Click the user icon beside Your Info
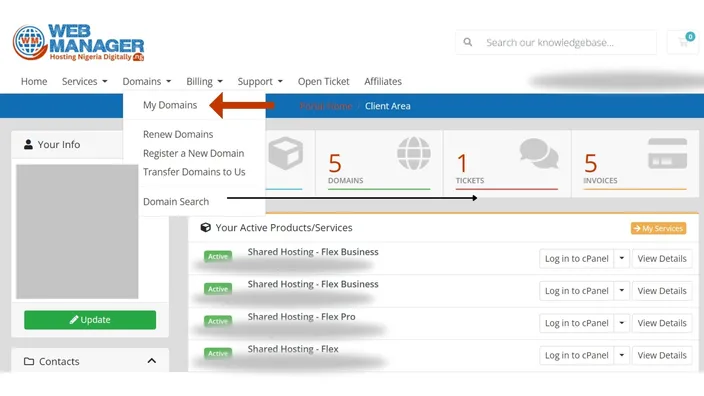The width and height of the screenshot is (704, 396). pos(28,144)
